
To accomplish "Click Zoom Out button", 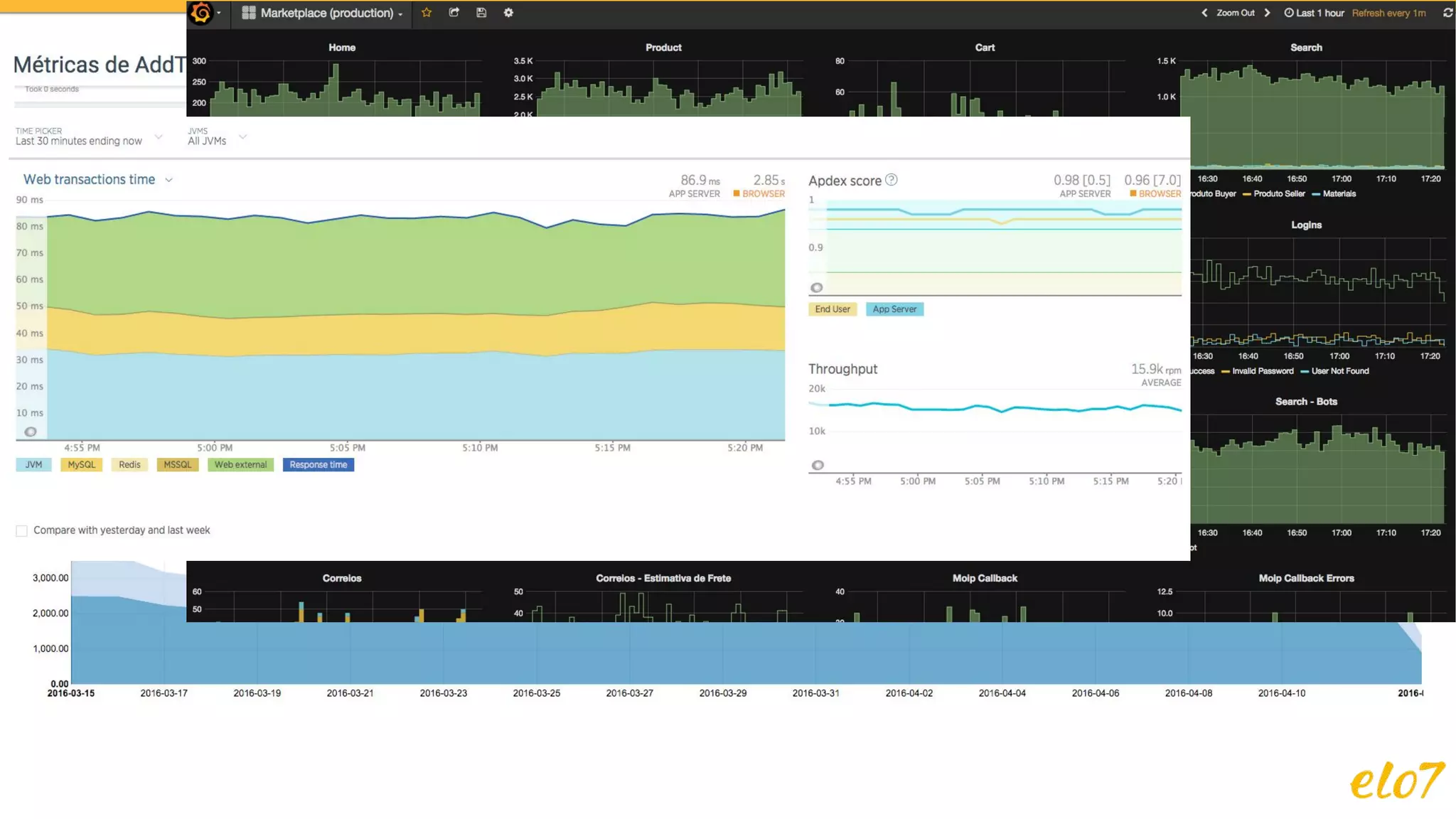I will [1236, 13].
